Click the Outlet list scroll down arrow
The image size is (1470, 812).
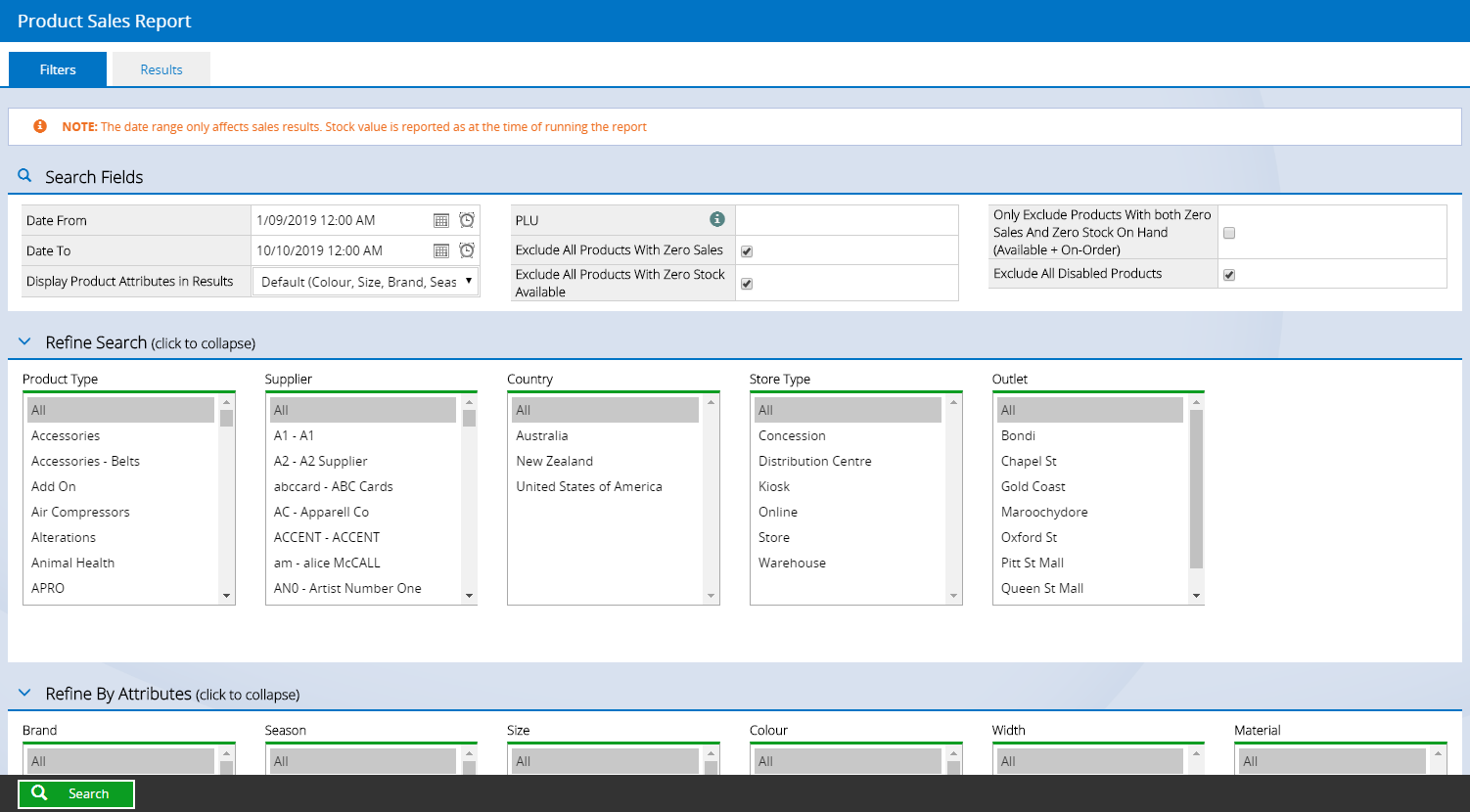1196,596
